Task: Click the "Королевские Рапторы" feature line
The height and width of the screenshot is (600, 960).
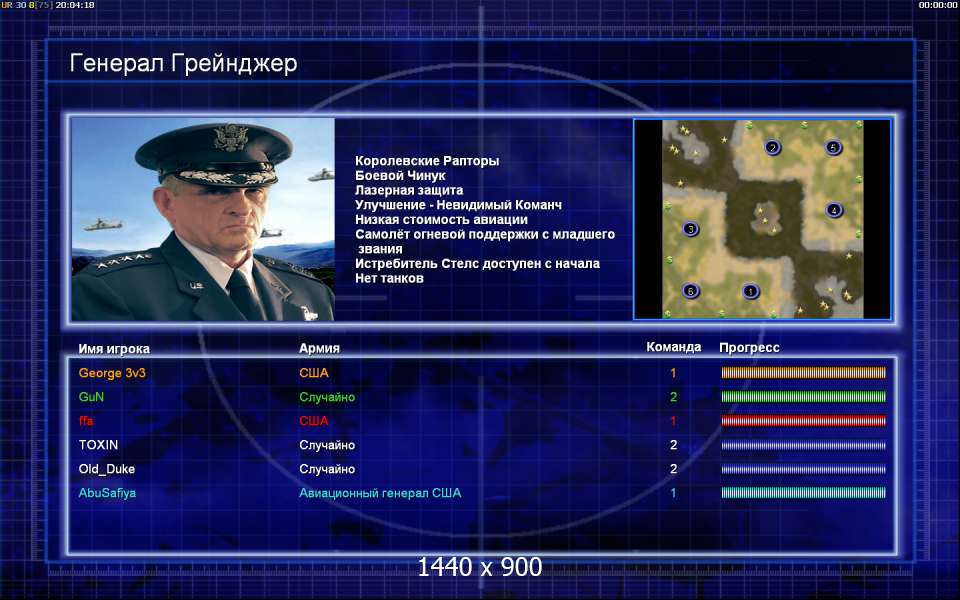Action: 427,161
